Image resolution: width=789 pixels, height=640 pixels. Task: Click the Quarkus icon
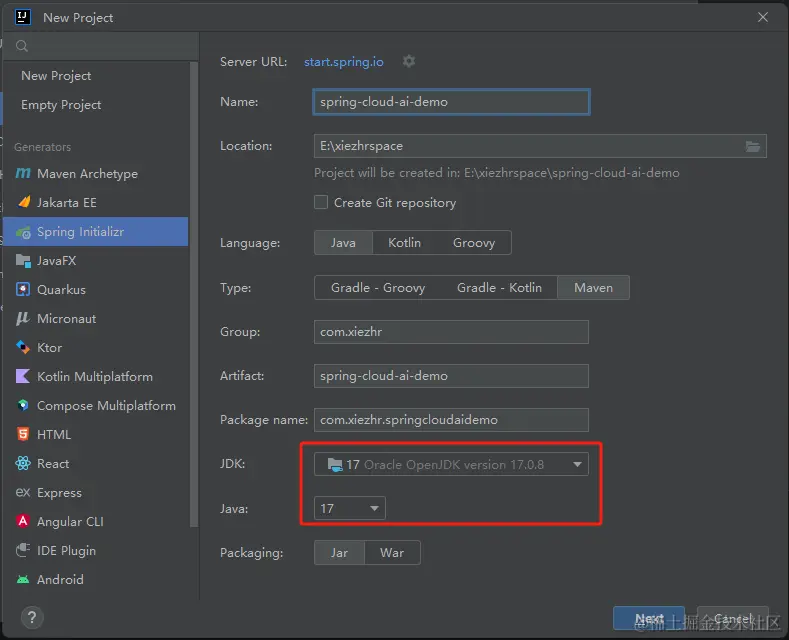(x=23, y=289)
